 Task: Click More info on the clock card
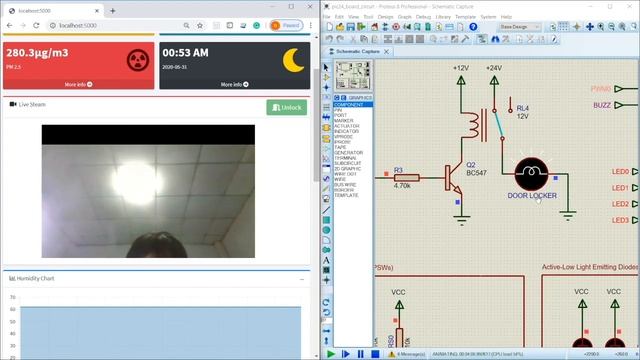pos(235,84)
